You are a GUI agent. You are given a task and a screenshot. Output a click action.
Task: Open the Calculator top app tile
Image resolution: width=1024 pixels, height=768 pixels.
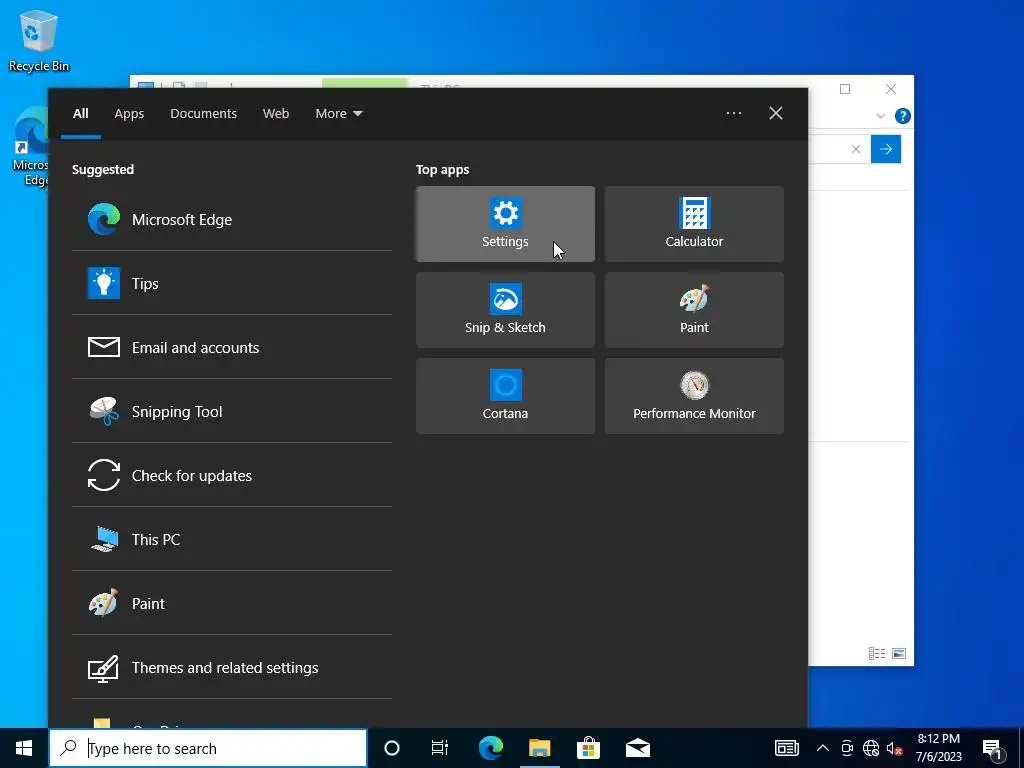694,224
